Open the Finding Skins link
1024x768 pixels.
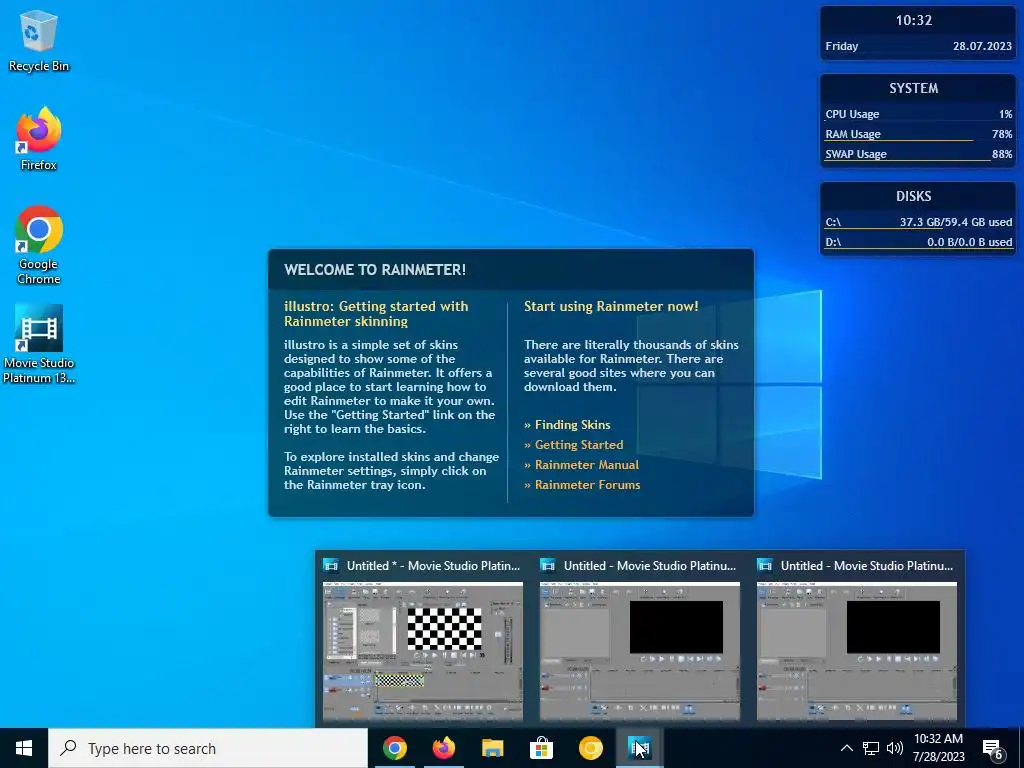tap(572, 424)
